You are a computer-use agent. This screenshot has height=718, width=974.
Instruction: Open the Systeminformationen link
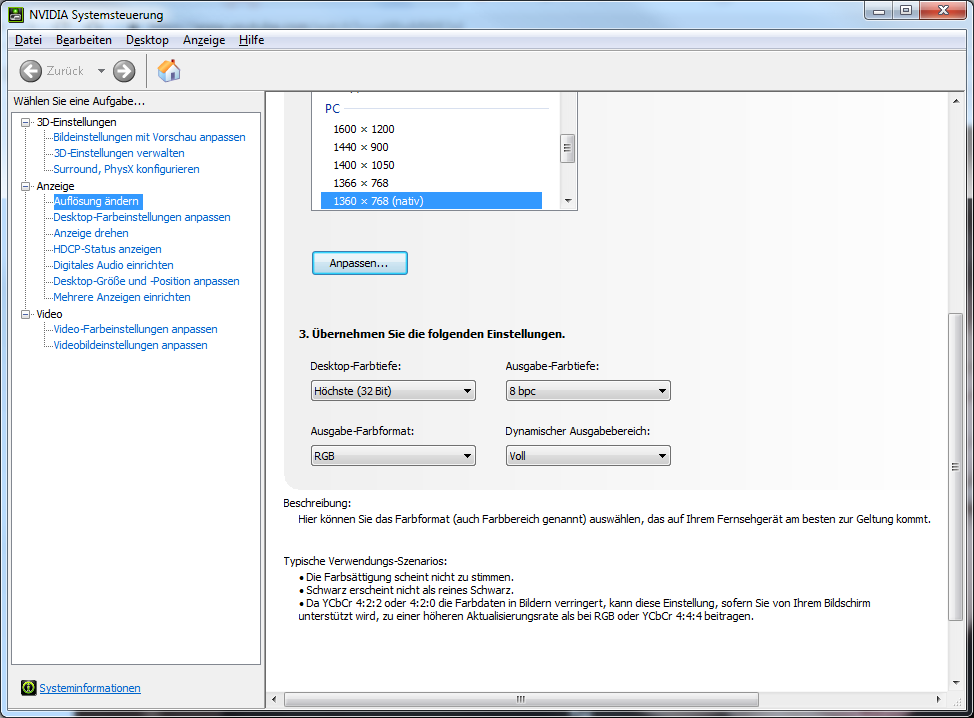point(90,688)
